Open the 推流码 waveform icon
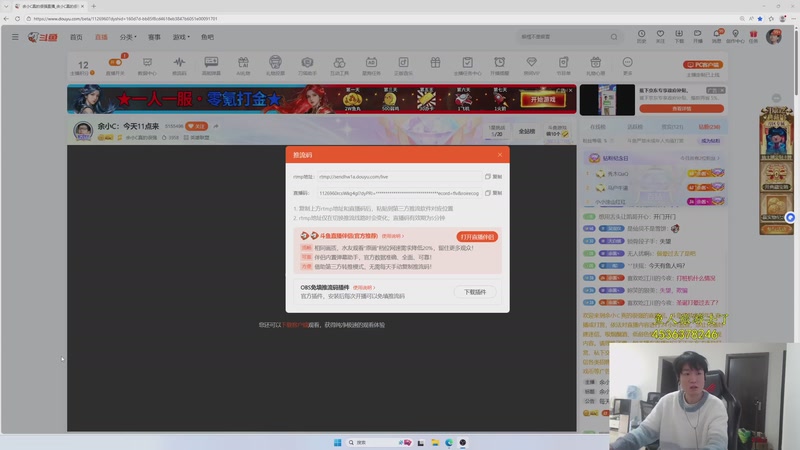This screenshot has width=800, height=450. coord(179,65)
